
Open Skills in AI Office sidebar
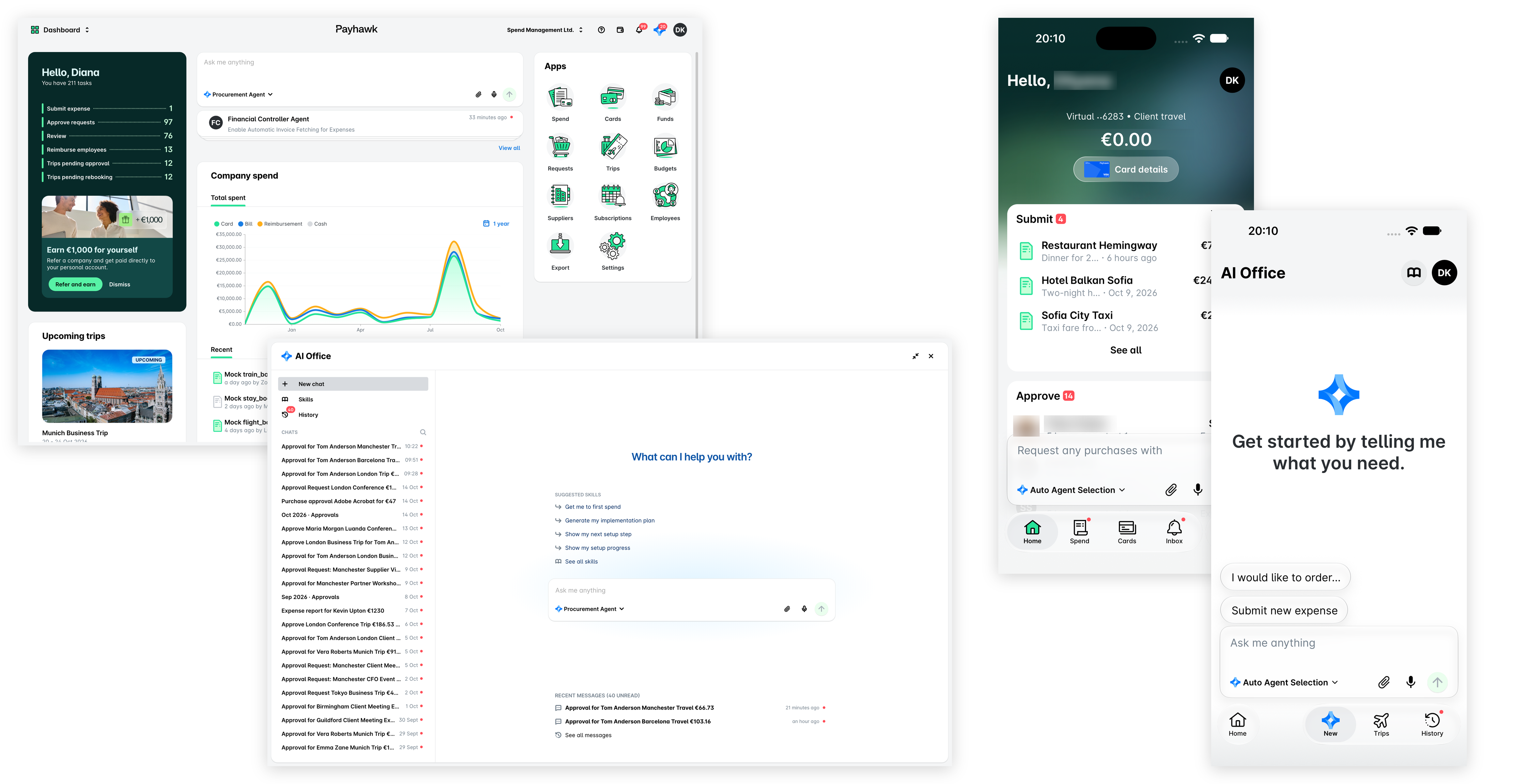353,399
